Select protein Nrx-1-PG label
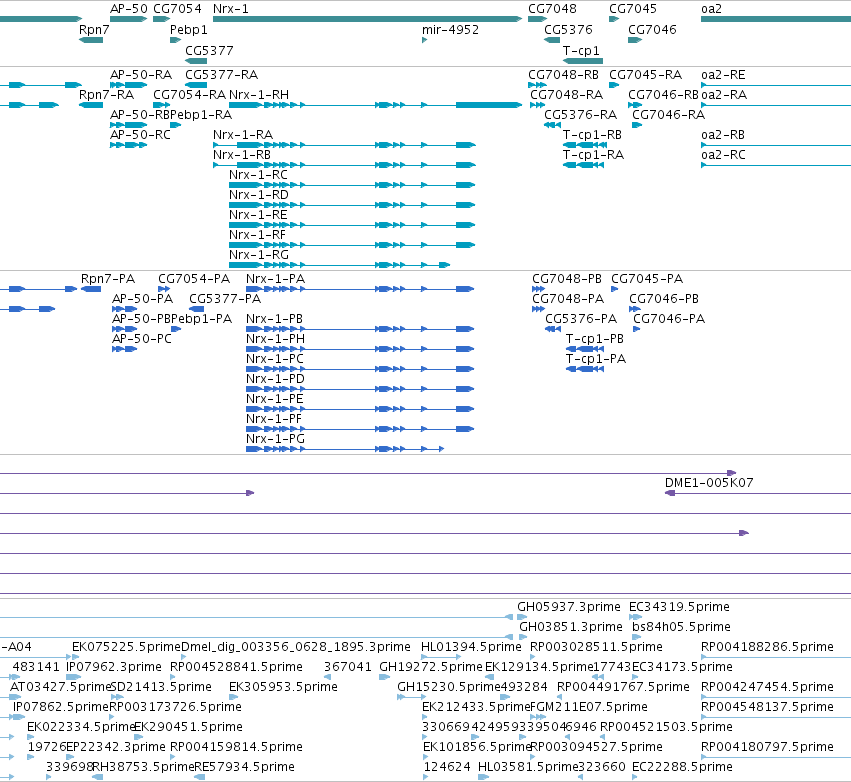851x782 pixels. [276, 438]
